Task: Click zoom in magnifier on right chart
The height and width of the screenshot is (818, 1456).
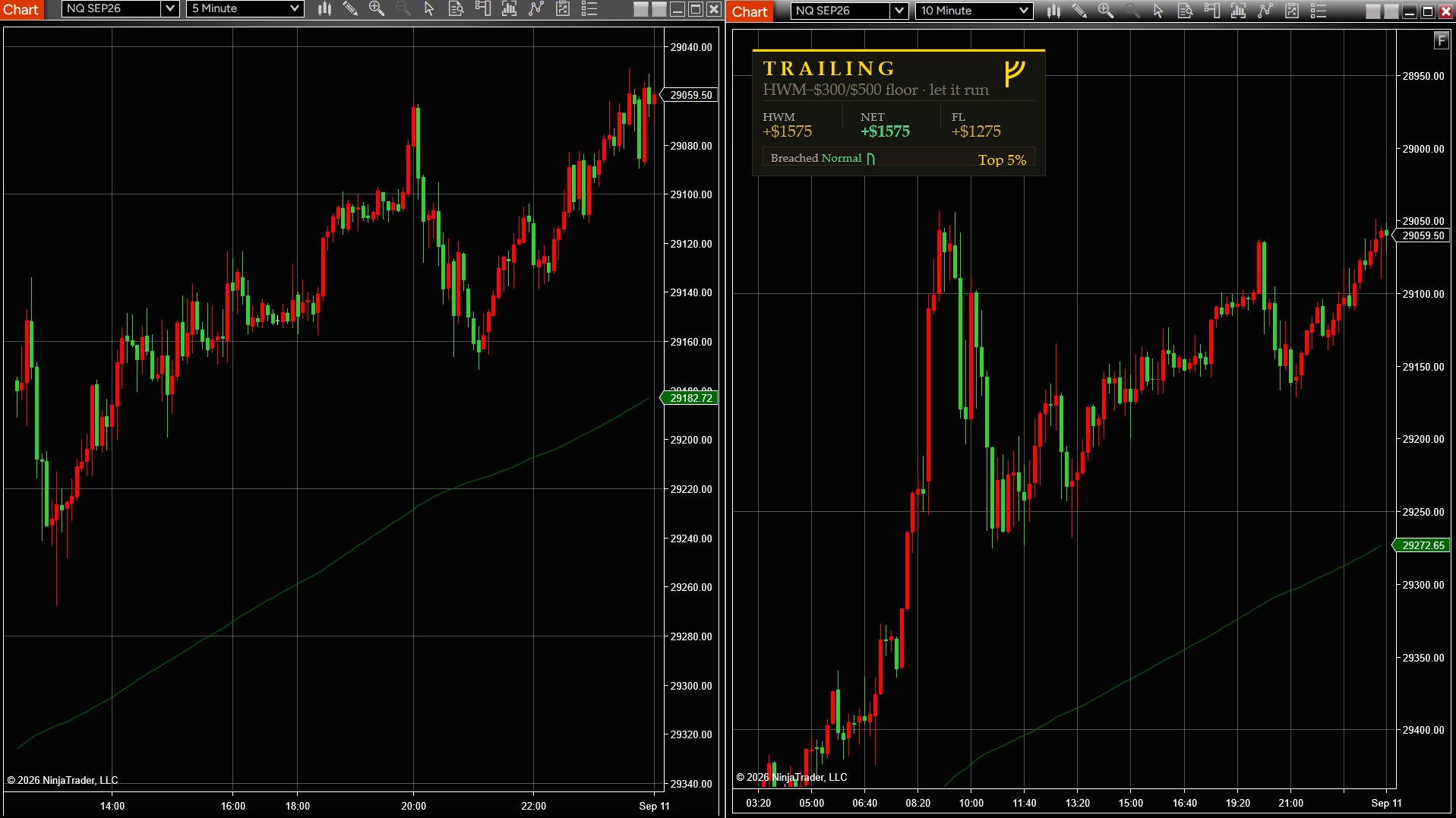Action: (1105, 11)
